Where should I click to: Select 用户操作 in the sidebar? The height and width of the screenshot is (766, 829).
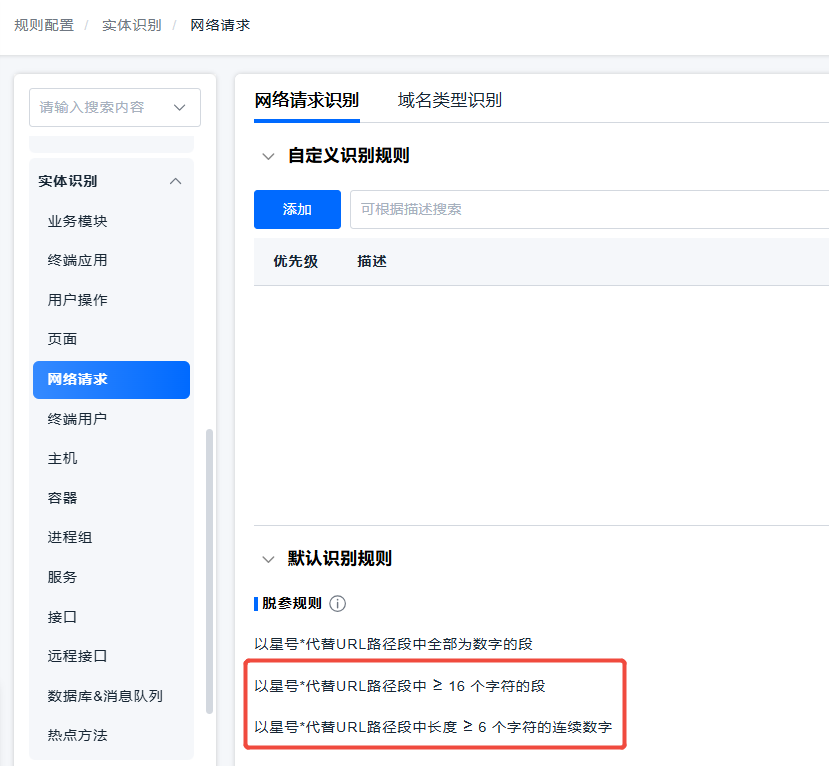pyautogui.click(x=77, y=300)
